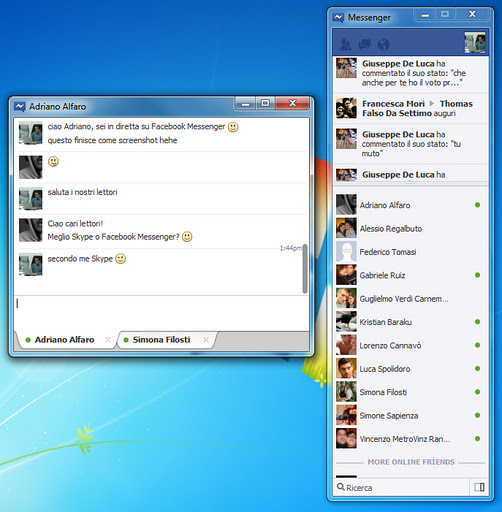Viewport: 502px width, 512px height.
Task: Open chat with Alessio Regalbuto
Action: point(410,229)
